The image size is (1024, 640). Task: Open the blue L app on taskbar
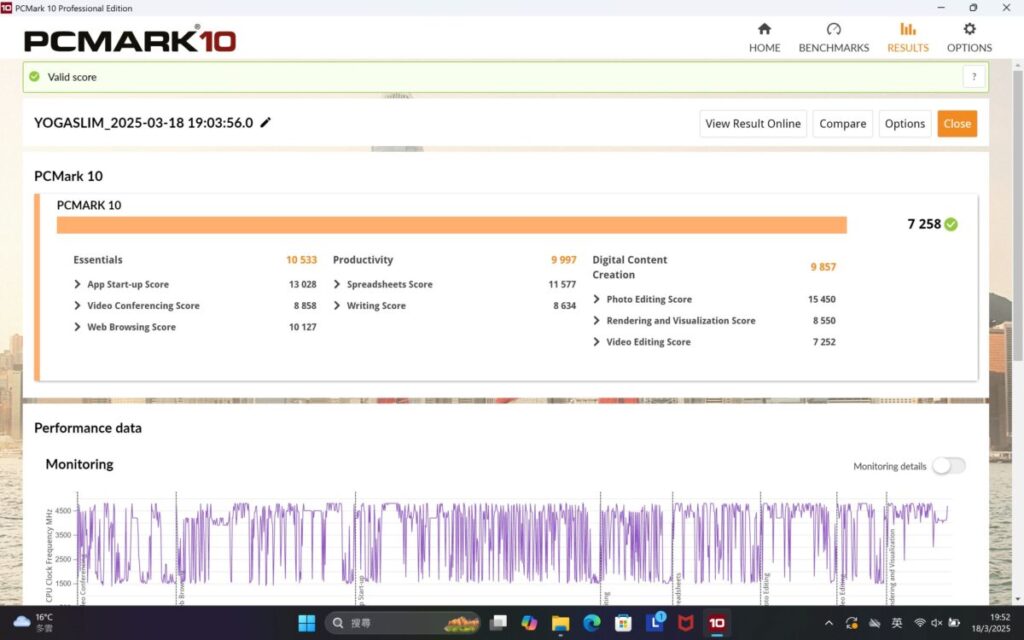click(654, 623)
